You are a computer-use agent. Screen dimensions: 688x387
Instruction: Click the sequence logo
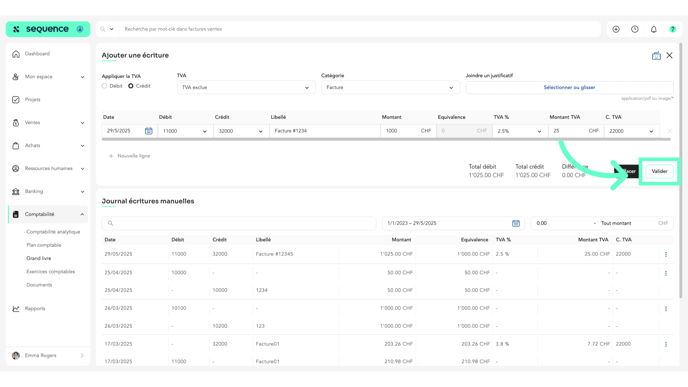click(x=48, y=29)
